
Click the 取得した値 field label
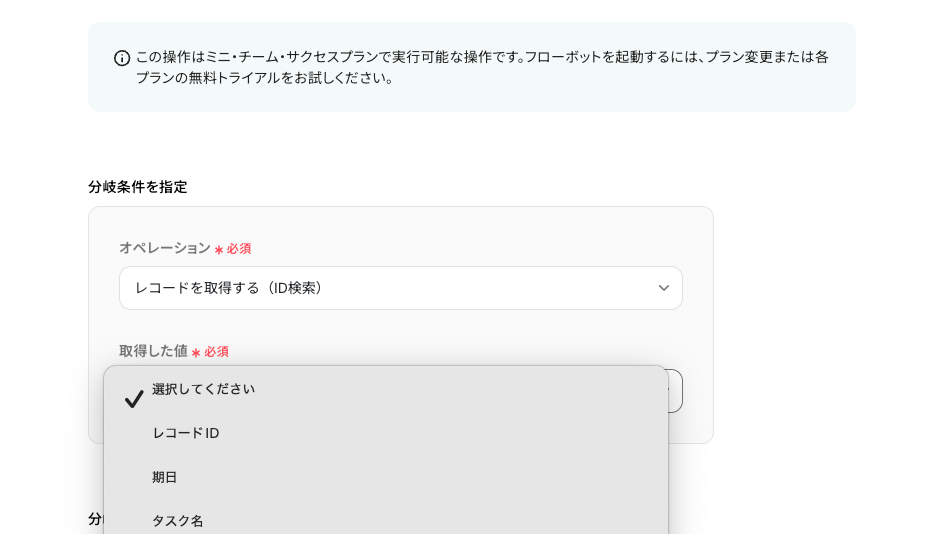tap(153, 351)
